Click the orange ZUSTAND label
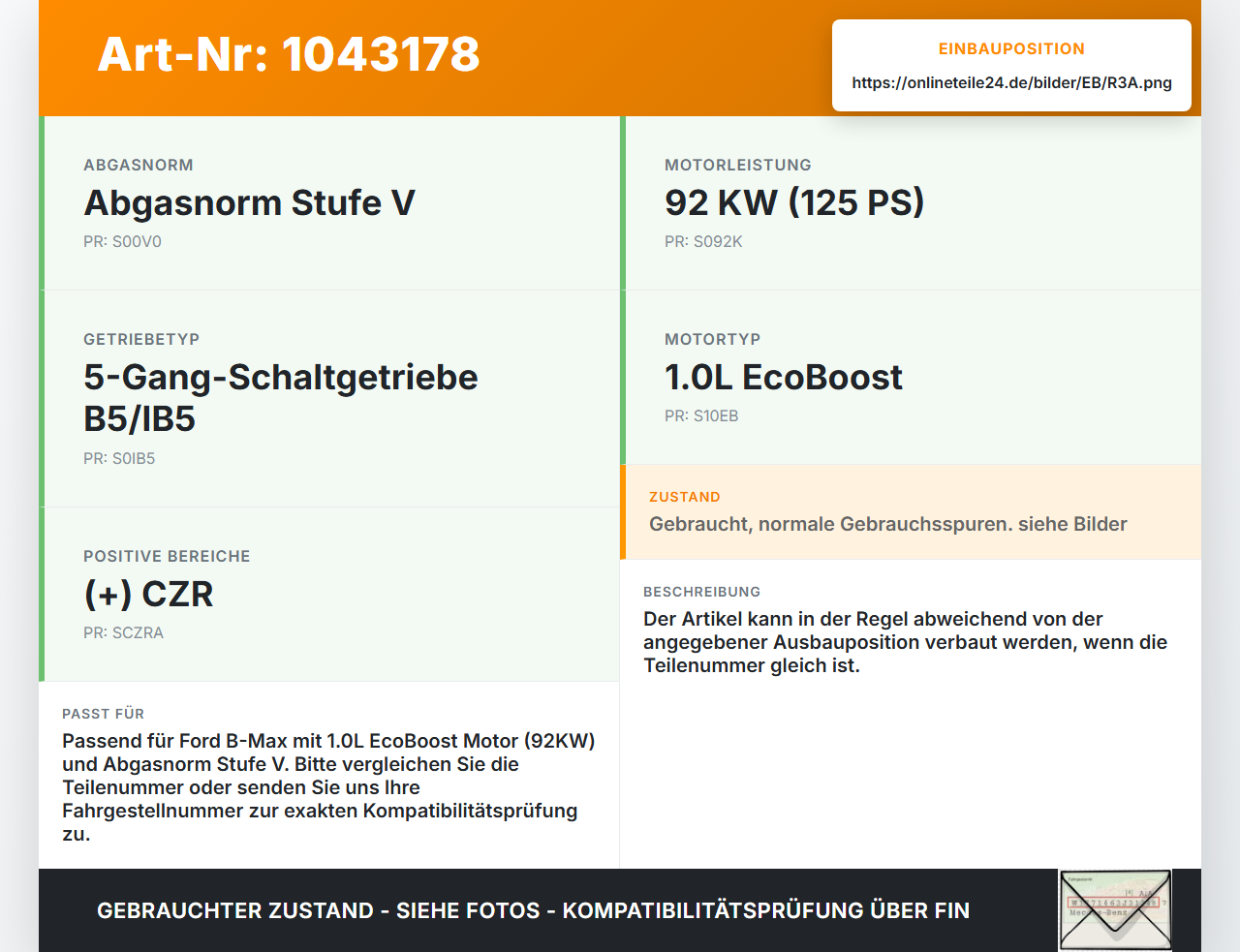 tap(685, 497)
